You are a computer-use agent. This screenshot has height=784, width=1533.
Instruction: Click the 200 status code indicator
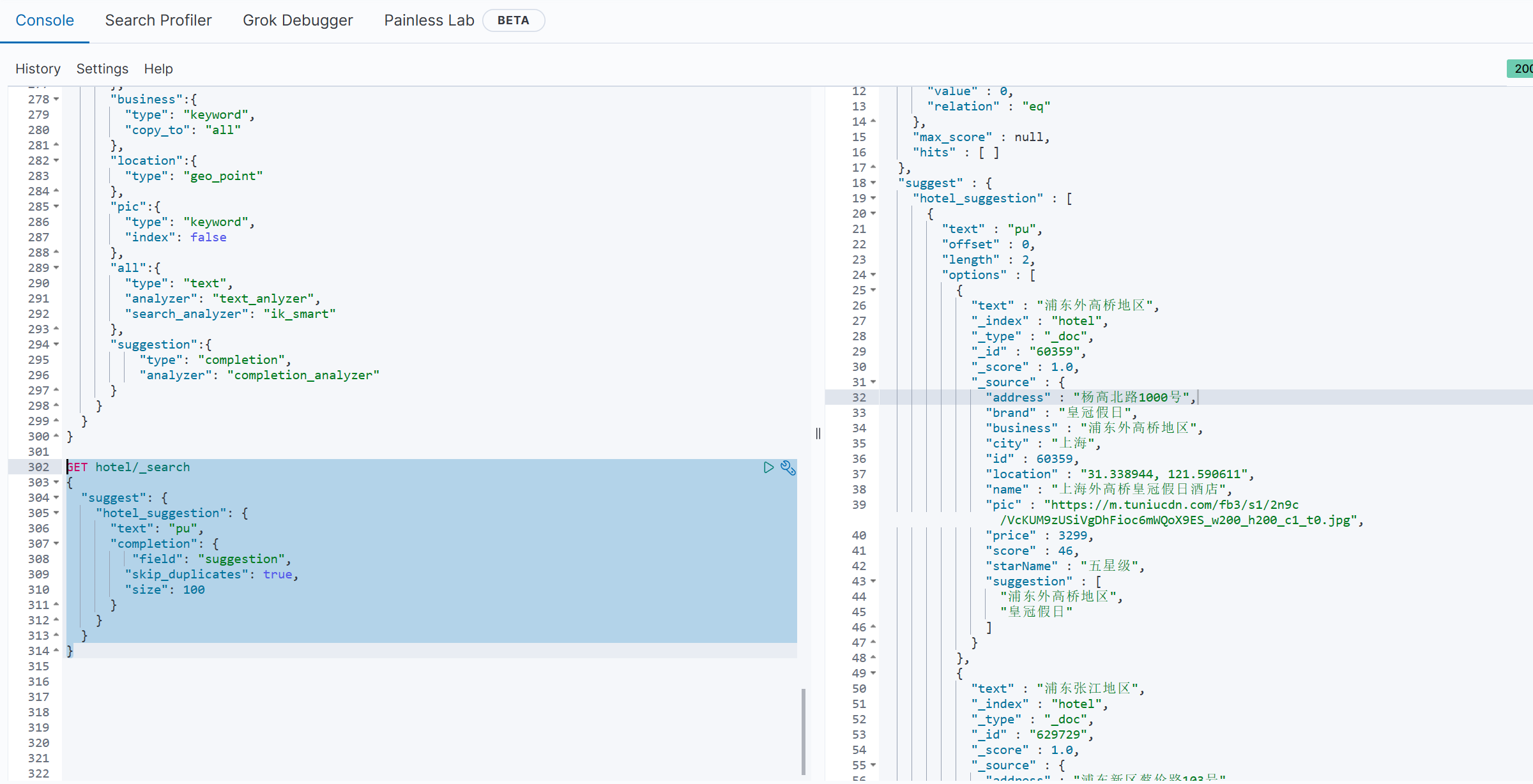click(x=1521, y=68)
